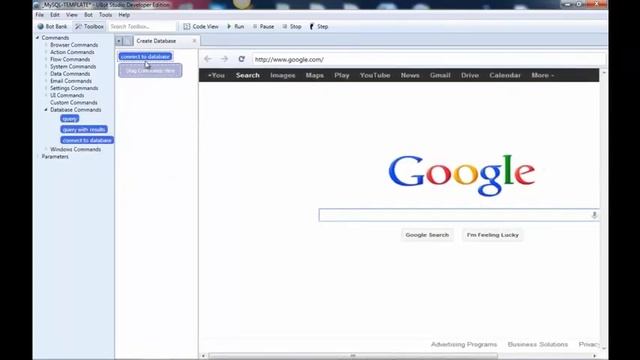Pause the running script
The image size is (640, 360).
(263, 27)
